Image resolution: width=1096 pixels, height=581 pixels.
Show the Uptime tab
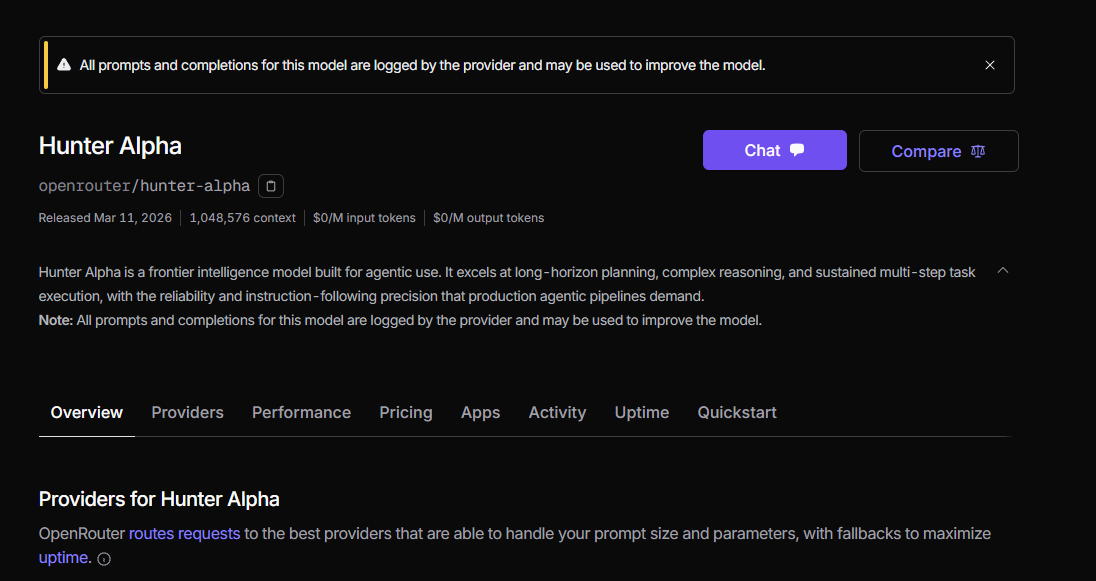(642, 412)
